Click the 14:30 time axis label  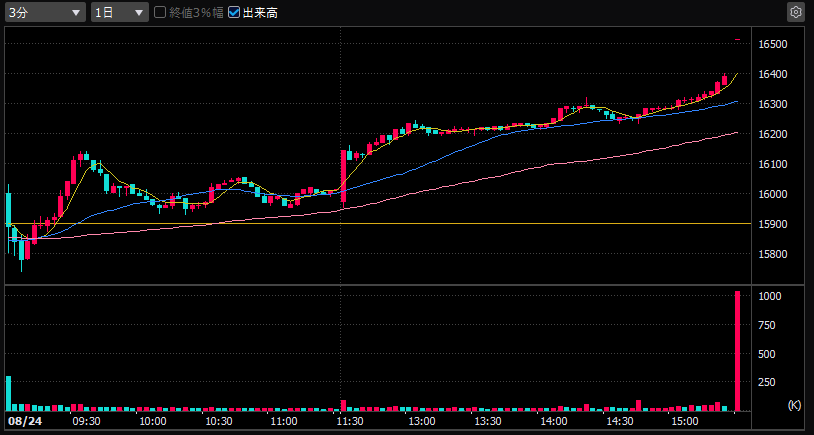[x=620, y=421]
